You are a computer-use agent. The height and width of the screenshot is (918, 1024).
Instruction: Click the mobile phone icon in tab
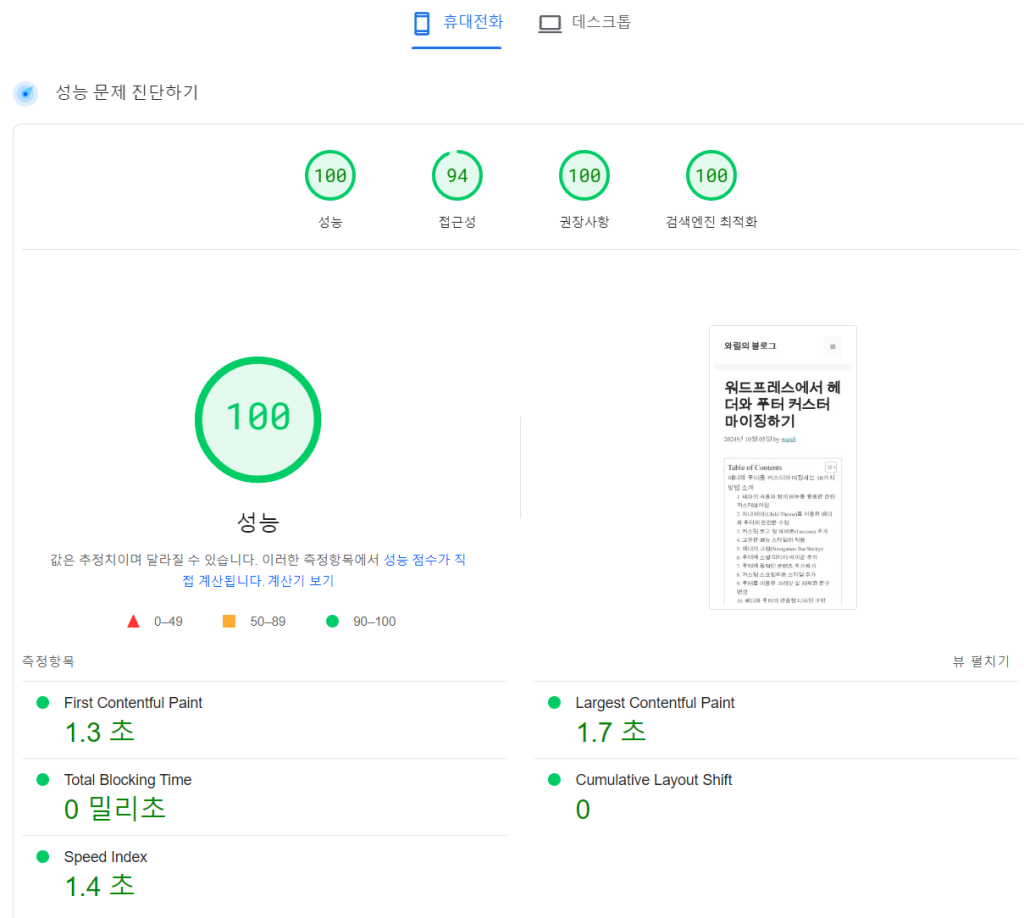point(422,24)
